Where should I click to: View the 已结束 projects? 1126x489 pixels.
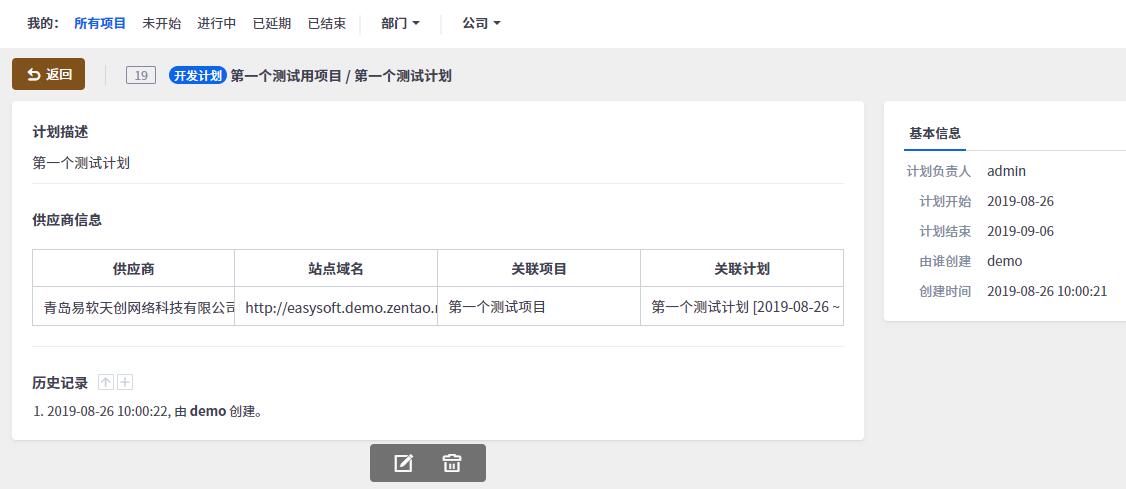pyautogui.click(x=327, y=23)
